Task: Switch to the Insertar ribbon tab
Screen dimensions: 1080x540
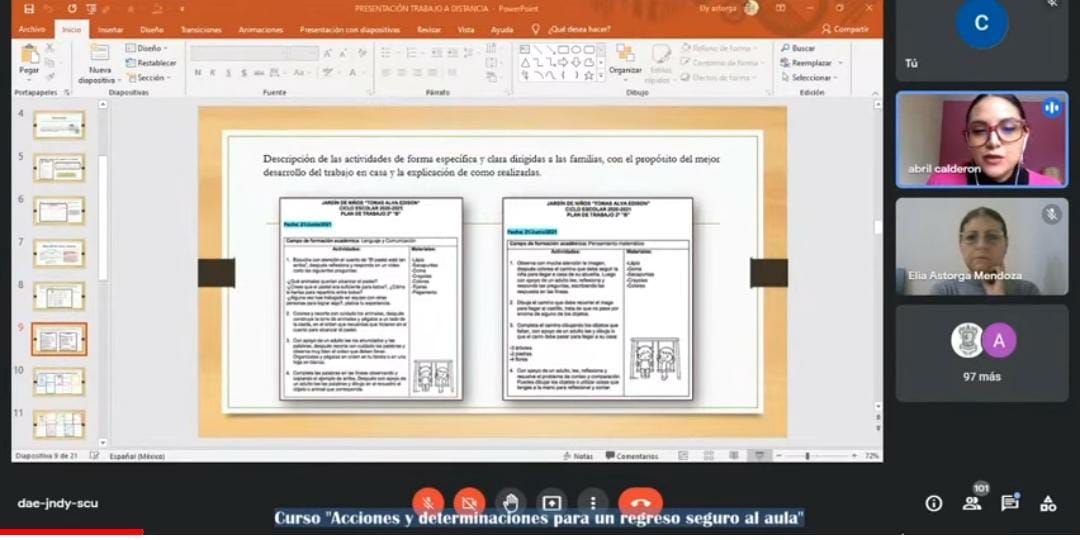Action: 111,30
